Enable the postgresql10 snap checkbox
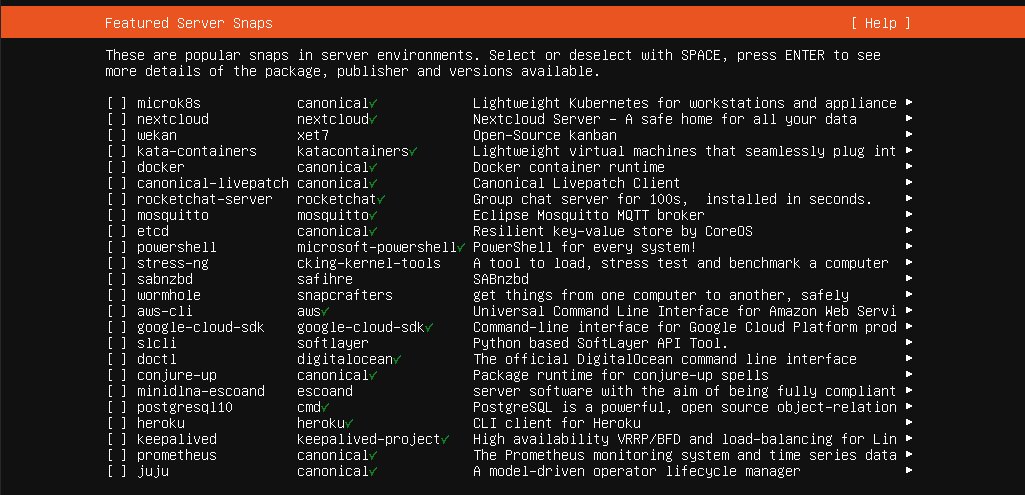This screenshot has width=1025, height=495. point(117,407)
